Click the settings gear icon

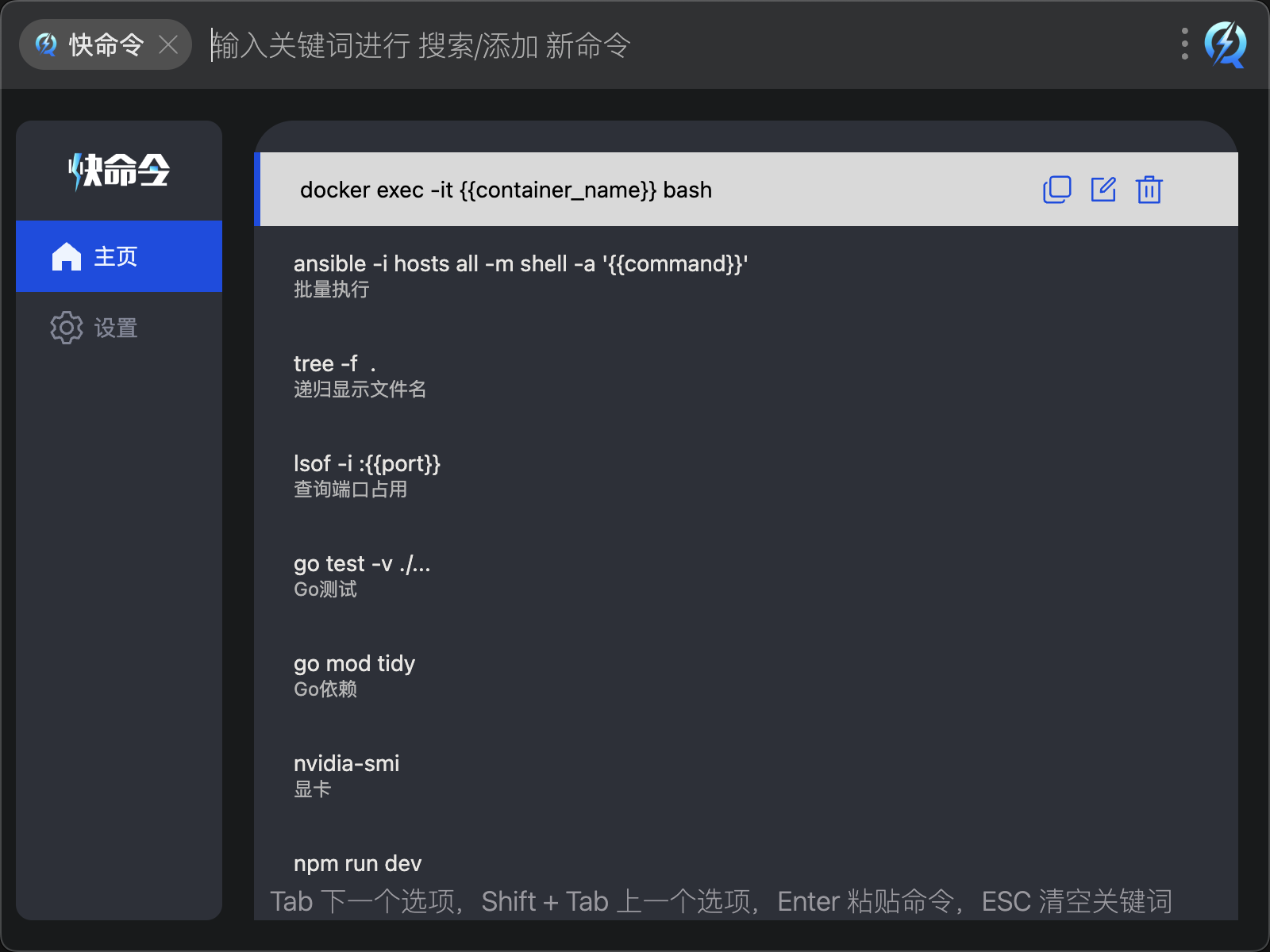coord(67,328)
